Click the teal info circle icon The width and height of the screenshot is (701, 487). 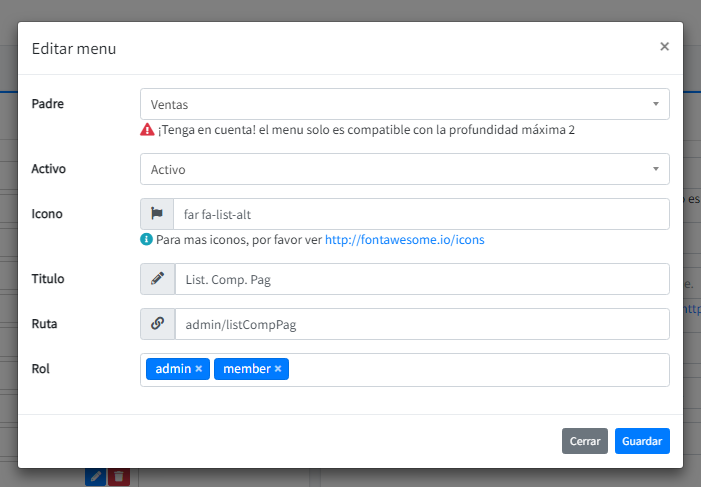coord(147,240)
